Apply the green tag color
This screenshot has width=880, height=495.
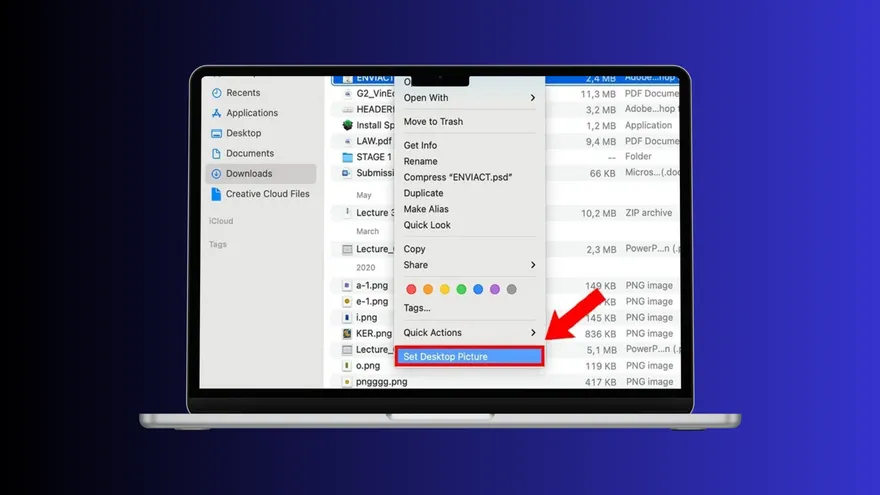click(461, 289)
